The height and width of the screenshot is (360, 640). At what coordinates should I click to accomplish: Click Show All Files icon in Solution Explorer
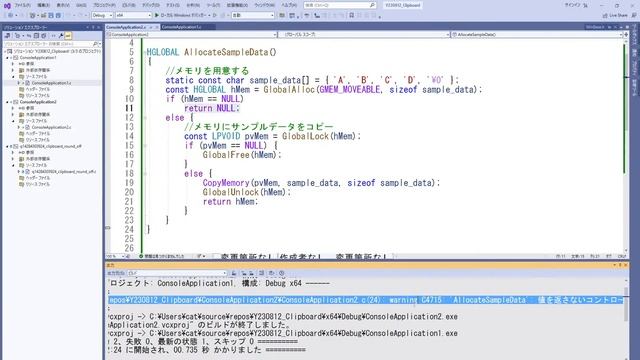pyautogui.click(x=44, y=36)
